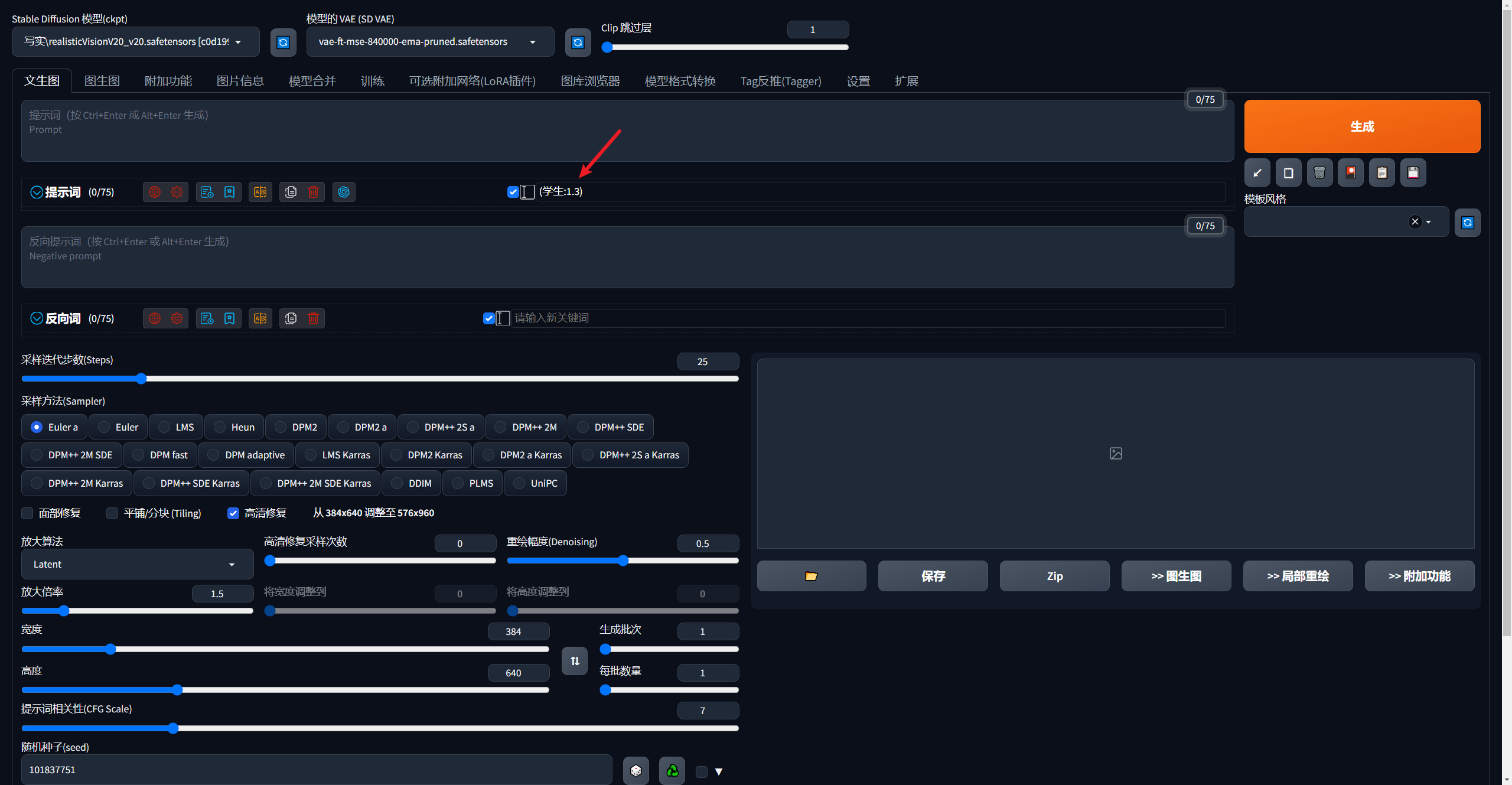Image resolution: width=1512 pixels, height=785 pixels.
Task: Click the red trash icon in 提示词 row
Action: [x=313, y=192]
